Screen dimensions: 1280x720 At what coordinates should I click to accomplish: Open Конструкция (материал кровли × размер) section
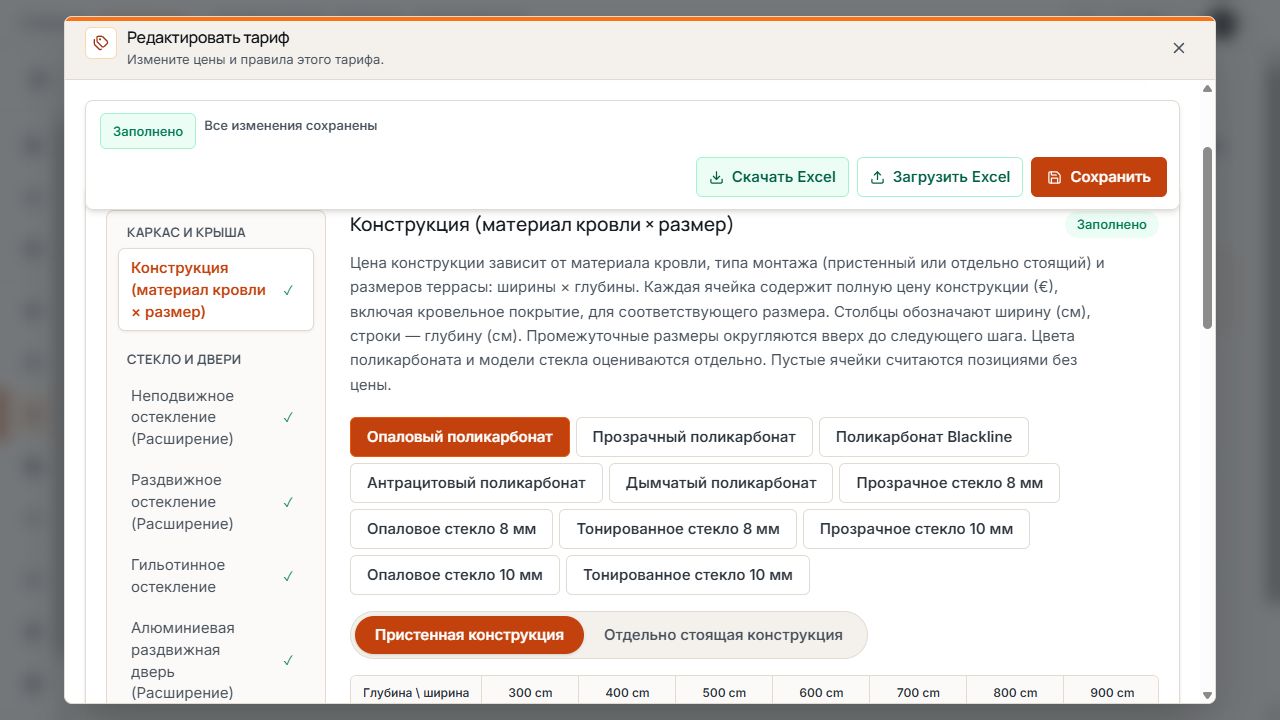(x=216, y=290)
